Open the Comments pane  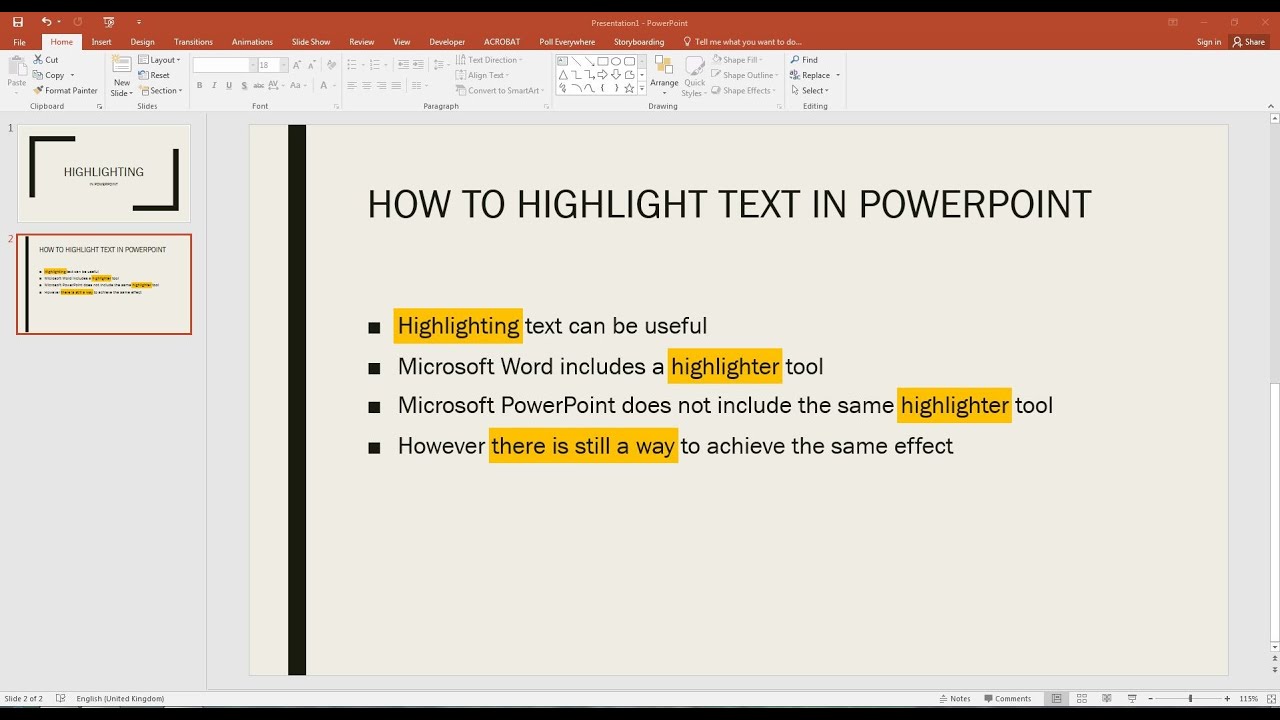[1007, 699]
